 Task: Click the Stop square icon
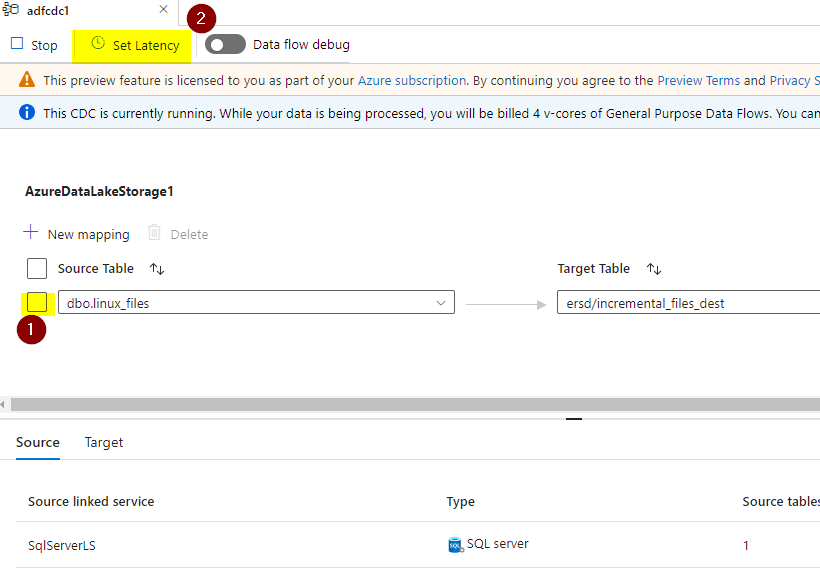tap(17, 43)
